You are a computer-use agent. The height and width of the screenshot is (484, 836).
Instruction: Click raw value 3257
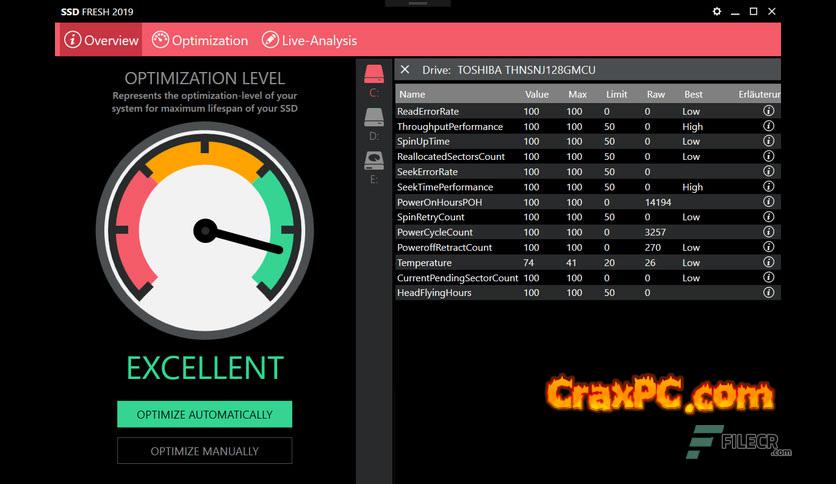655,232
